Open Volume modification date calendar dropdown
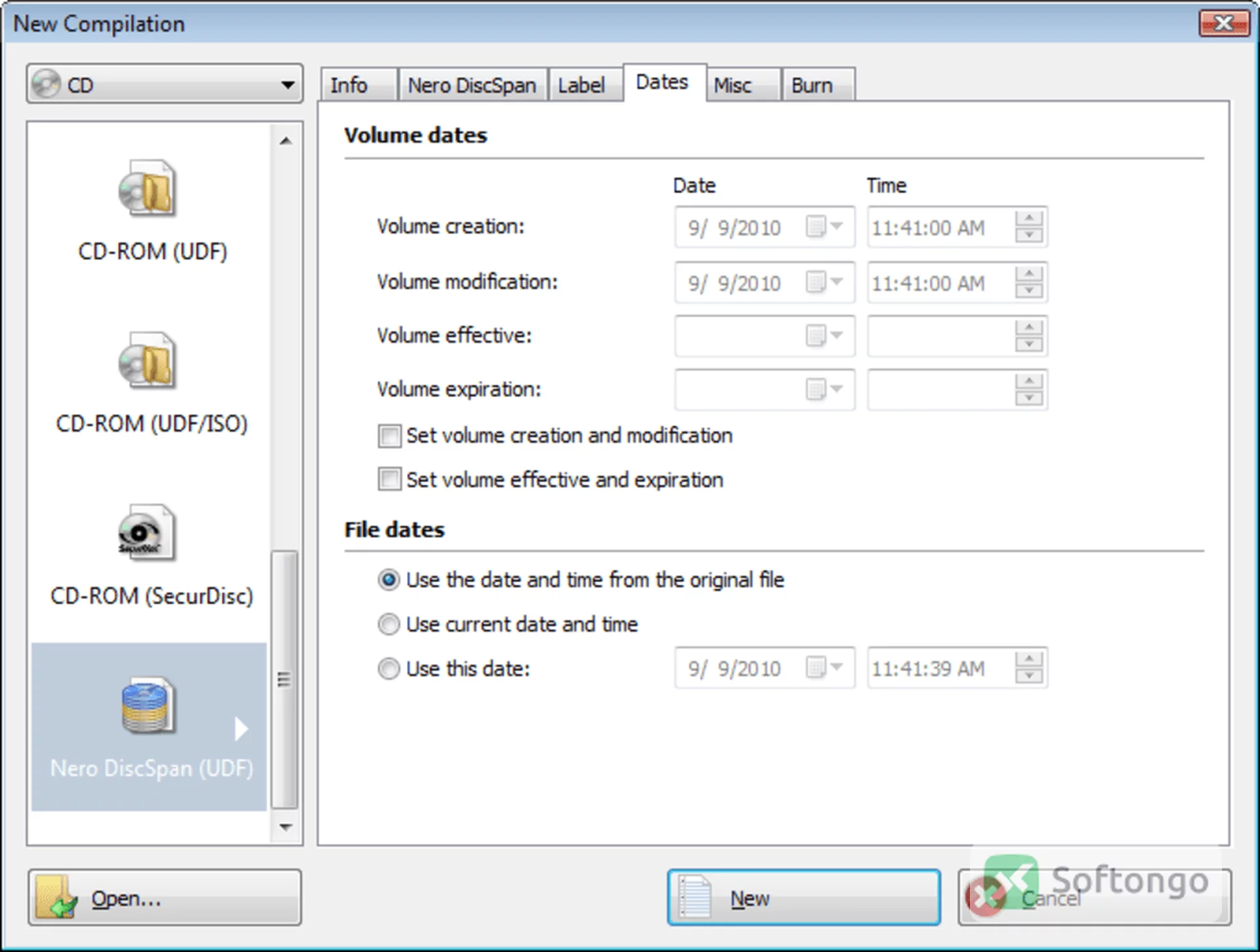The width and height of the screenshot is (1260, 952). [x=824, y=283]
